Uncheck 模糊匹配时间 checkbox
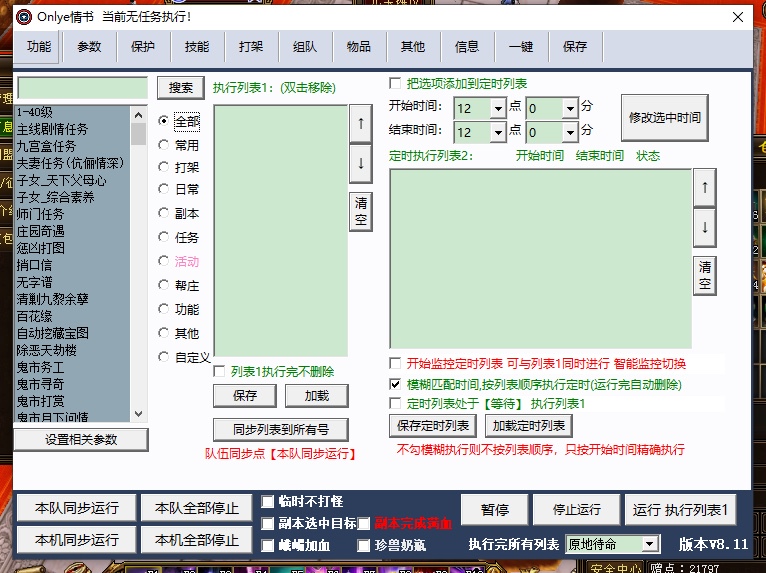This screenshot has height=573, width=766. (395, 384)
